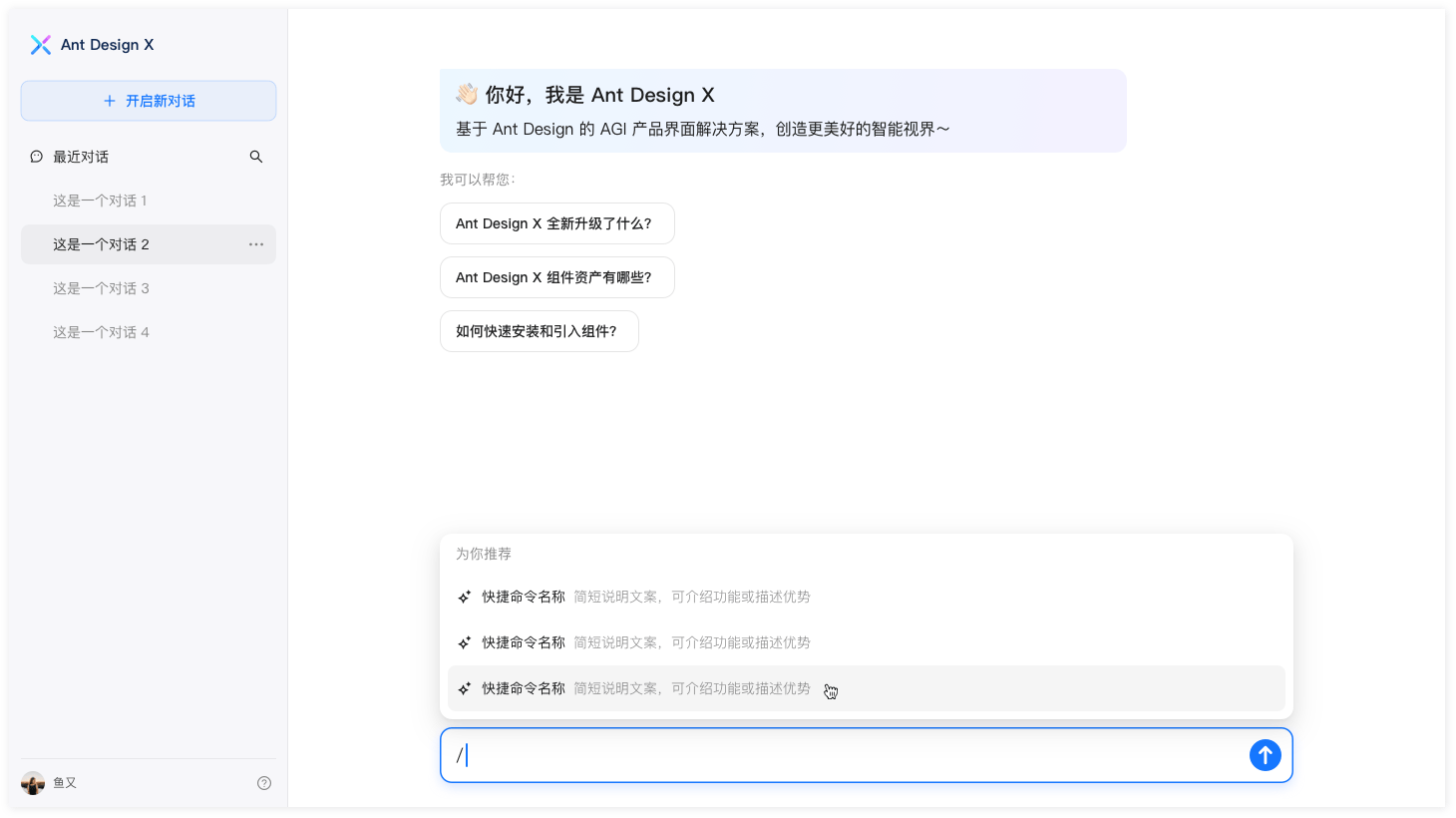
Task: Open more options for 这是一个对话 2
Action: click(256, 244)
